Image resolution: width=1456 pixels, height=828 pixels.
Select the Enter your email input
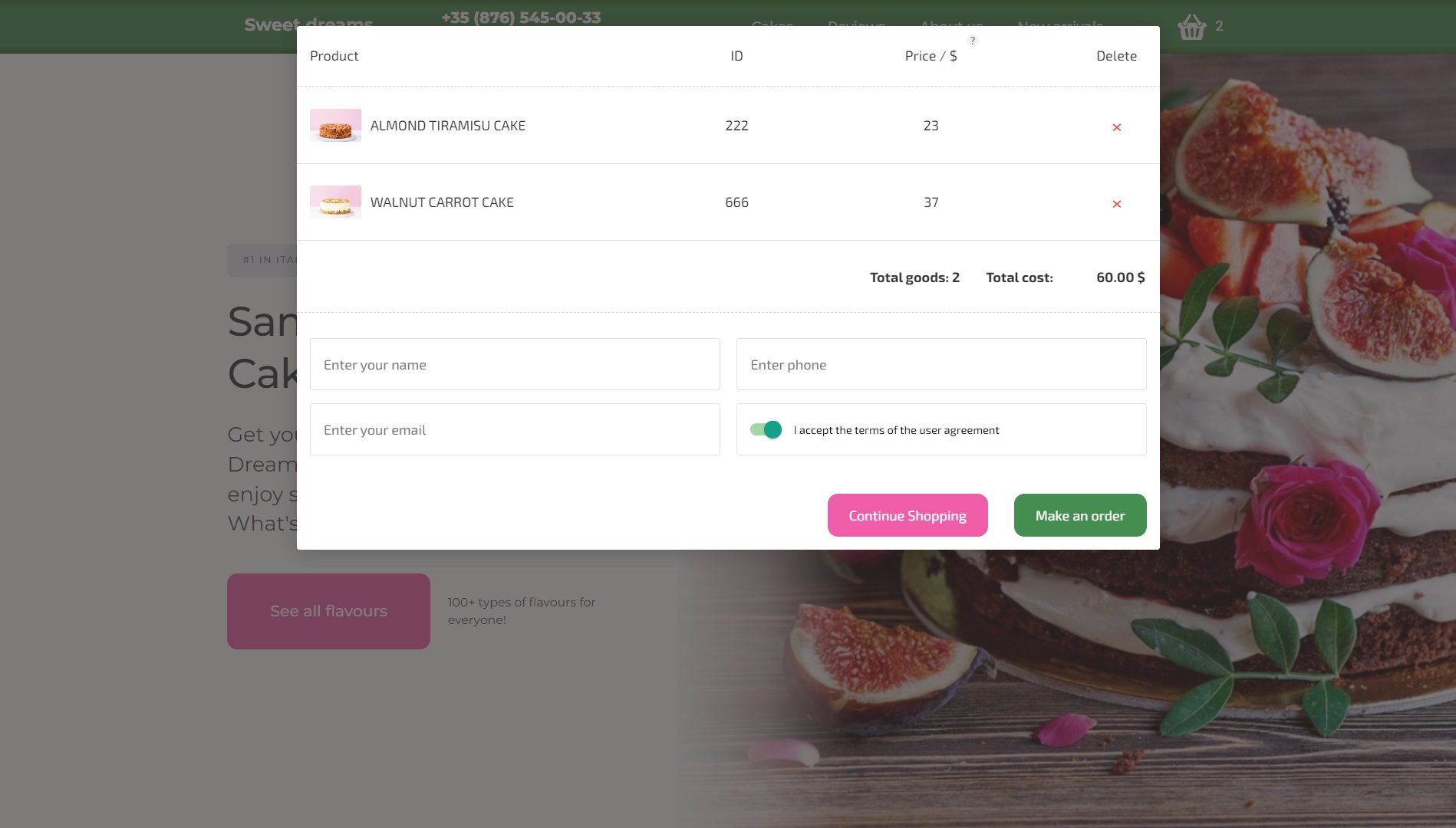coord(514,429)
